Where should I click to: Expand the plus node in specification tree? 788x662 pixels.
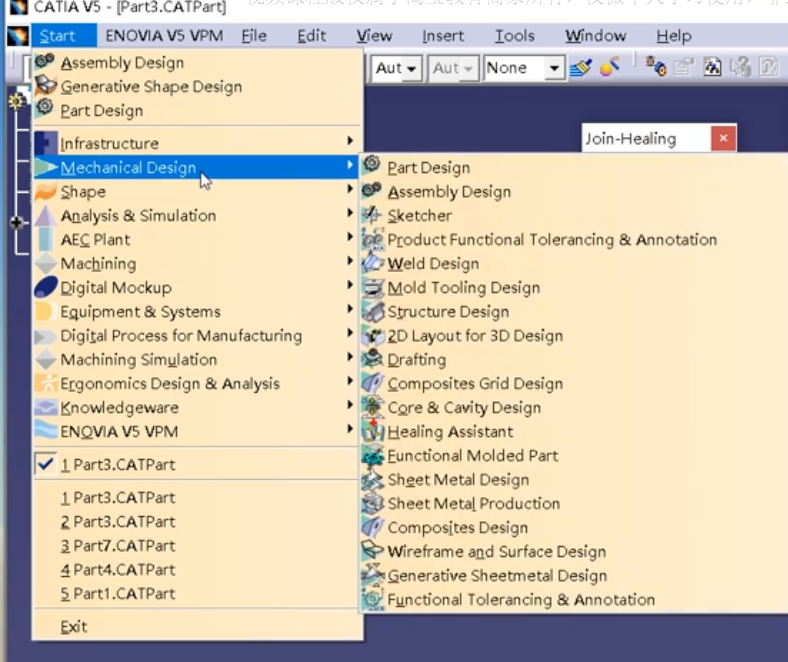(16, 222)
